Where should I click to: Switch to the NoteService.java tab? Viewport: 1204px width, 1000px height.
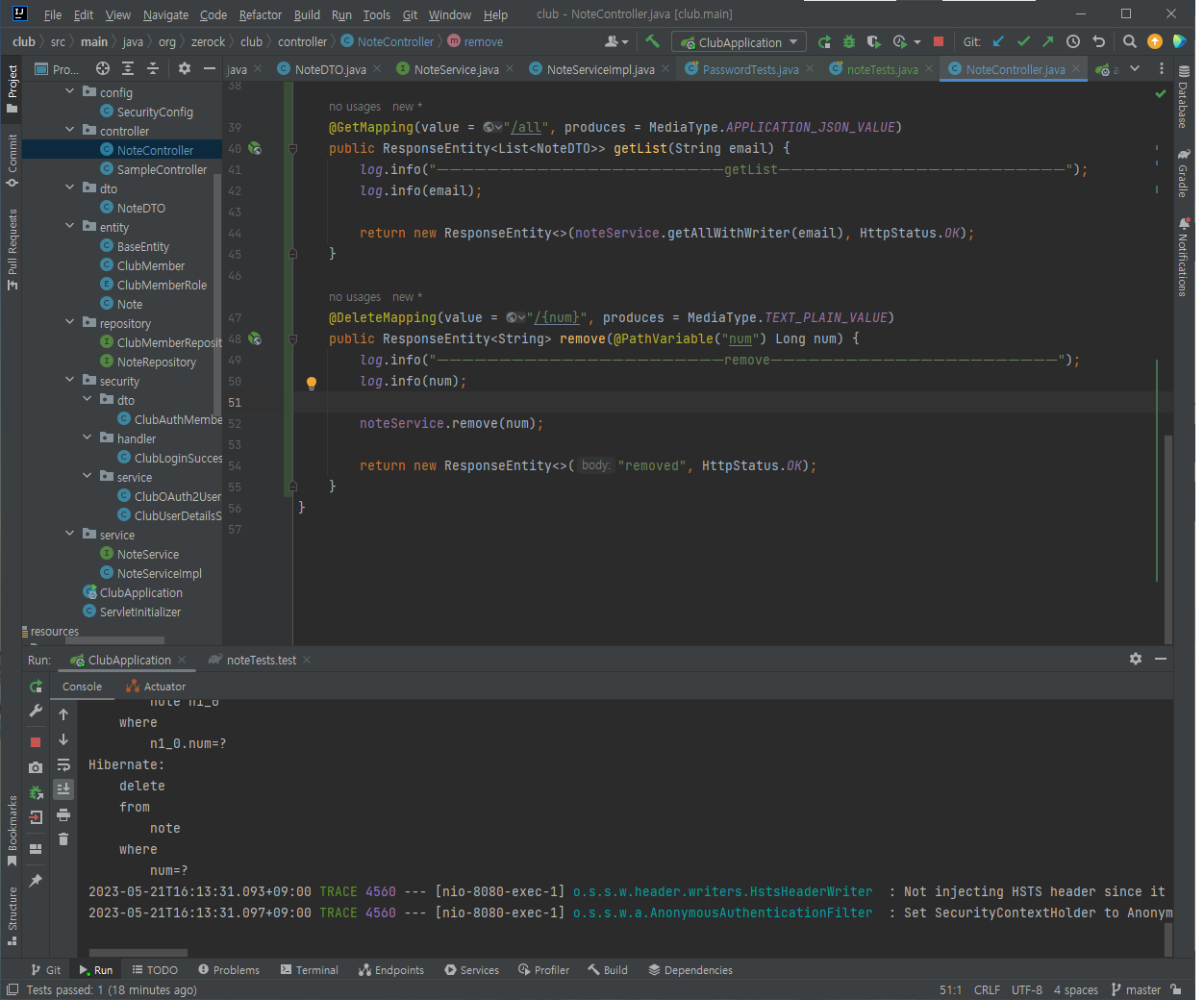[455, 69]
